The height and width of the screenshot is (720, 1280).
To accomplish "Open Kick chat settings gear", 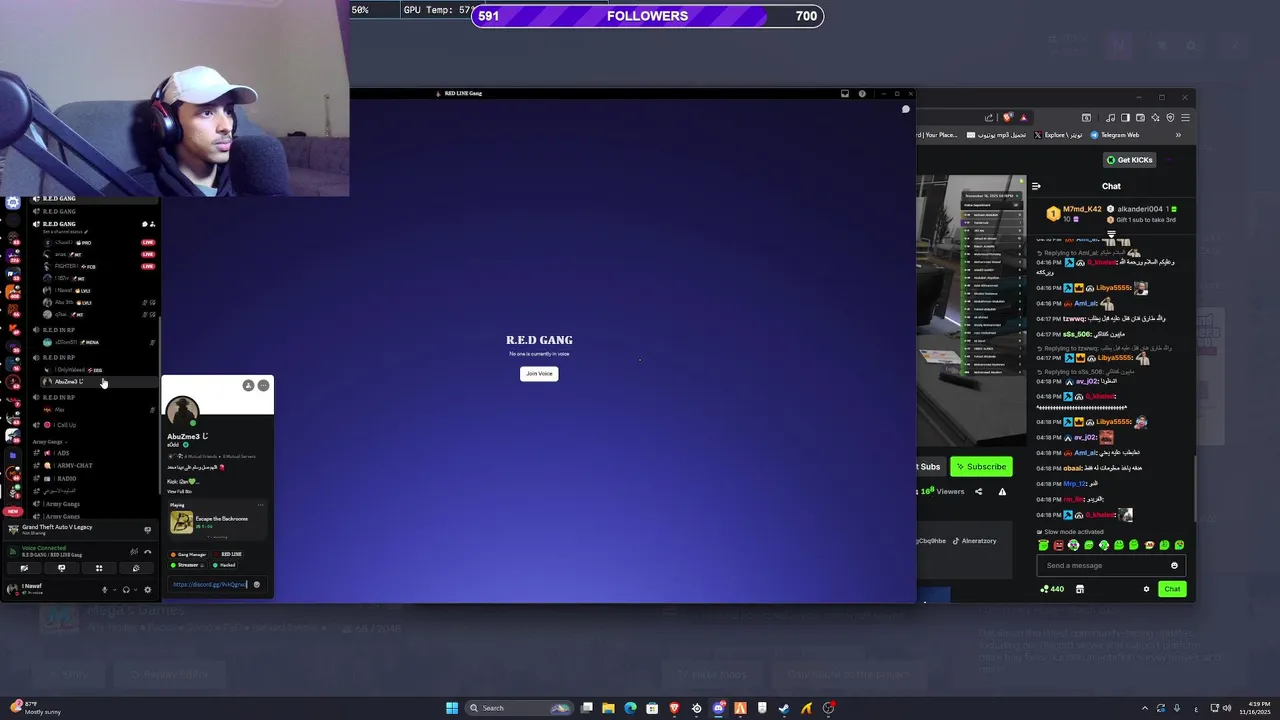I will pyautogui.click(x=1147, y=589).
